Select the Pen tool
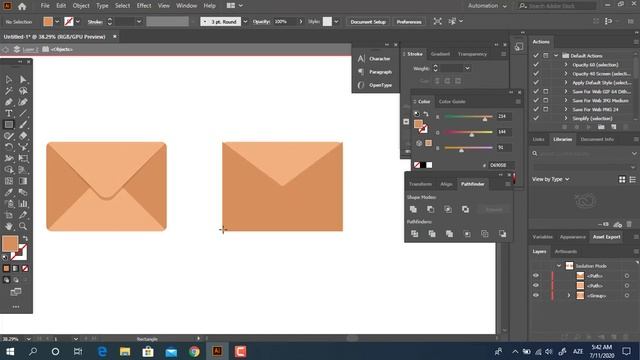 tap(9, 102)
